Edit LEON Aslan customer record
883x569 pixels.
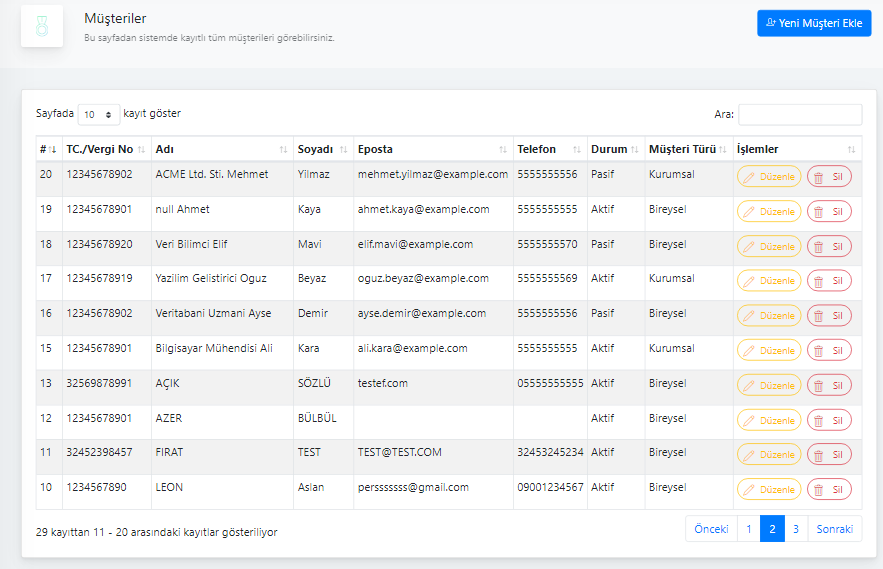(769, 490)
